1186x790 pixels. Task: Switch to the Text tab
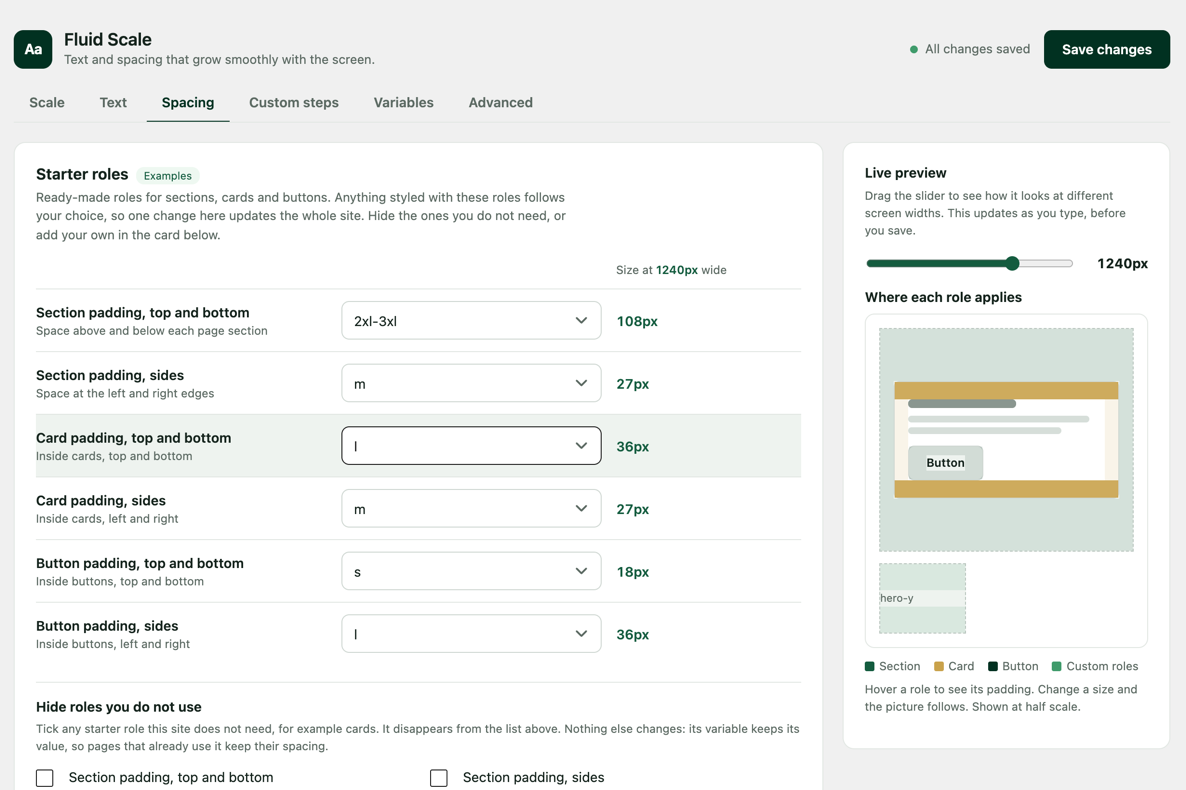click(x=113, y=102)
